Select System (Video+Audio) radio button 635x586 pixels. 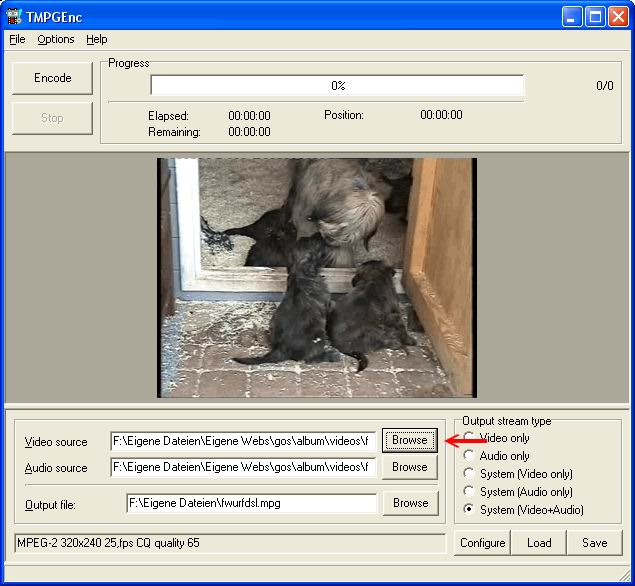(469, 510)
